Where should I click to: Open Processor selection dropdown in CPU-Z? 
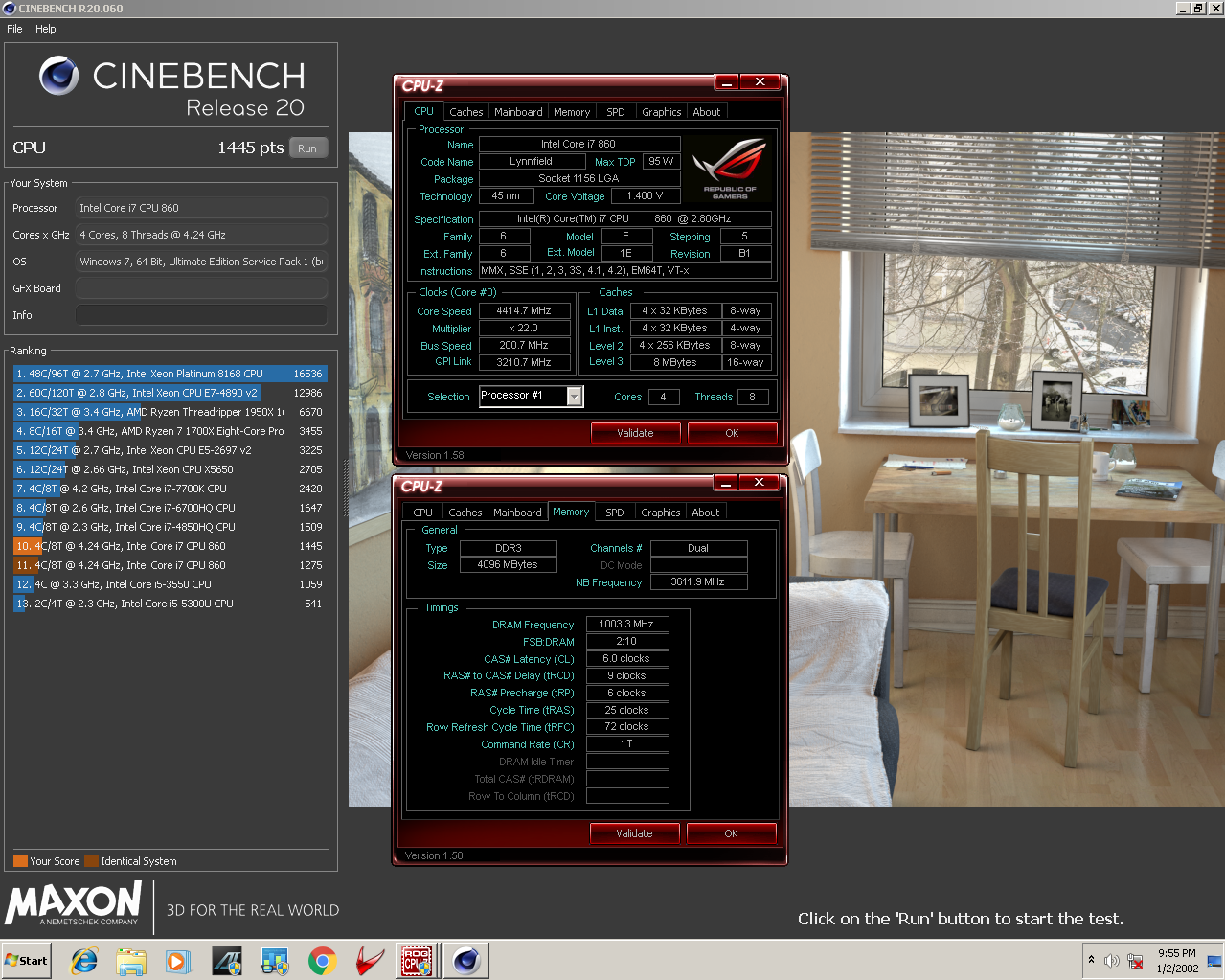pos(575,396)
